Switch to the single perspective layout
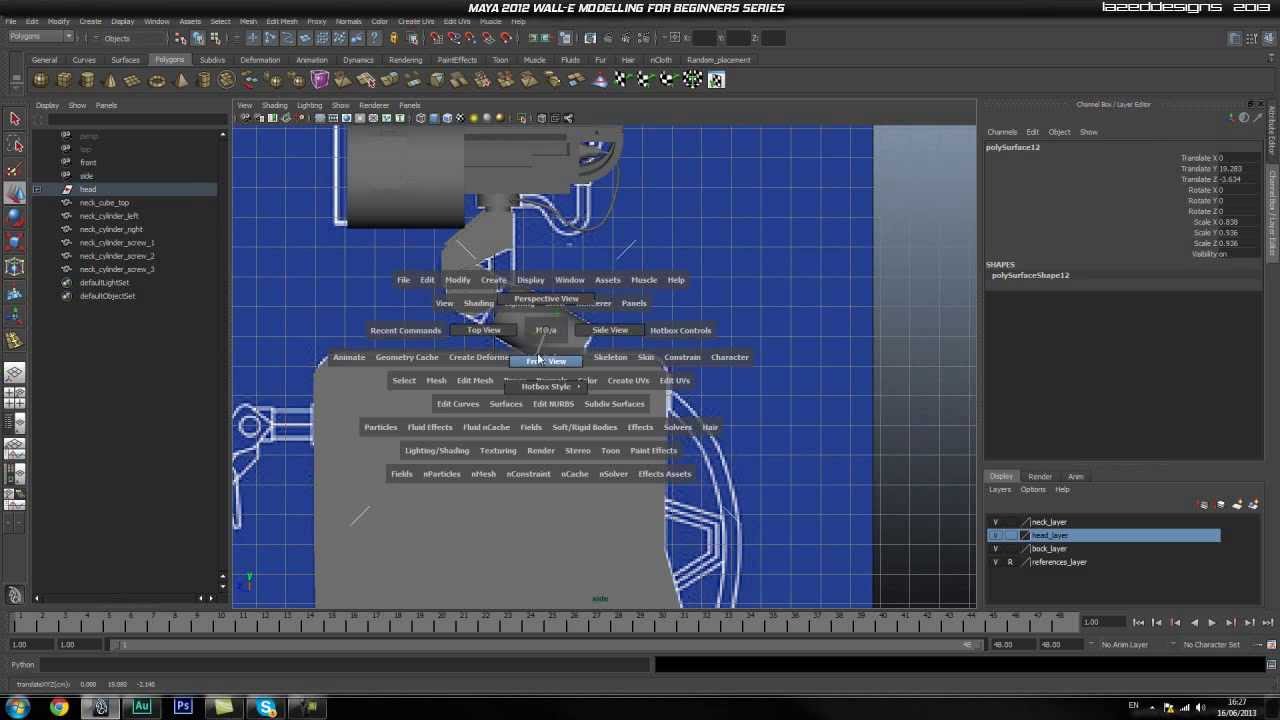1280x720 pixels. pos(14,373)
